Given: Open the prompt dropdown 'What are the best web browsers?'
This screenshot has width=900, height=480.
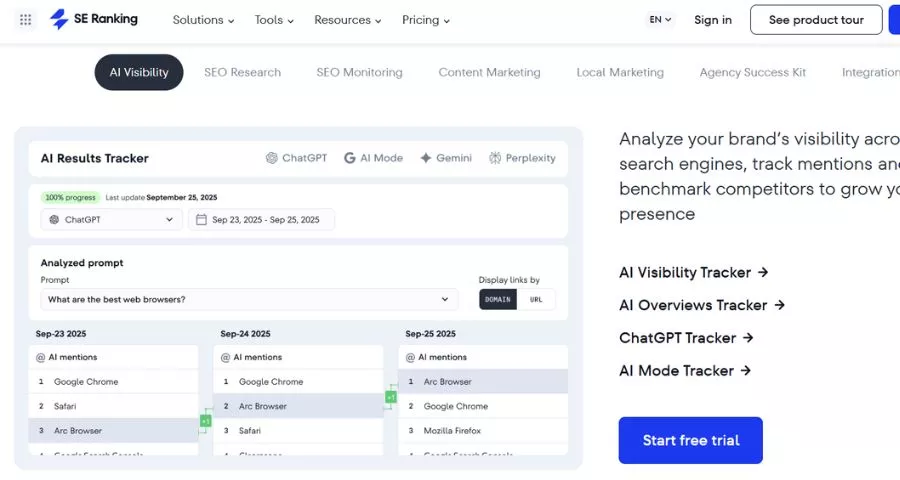Looking at the screenshot, I should (249, 299).
